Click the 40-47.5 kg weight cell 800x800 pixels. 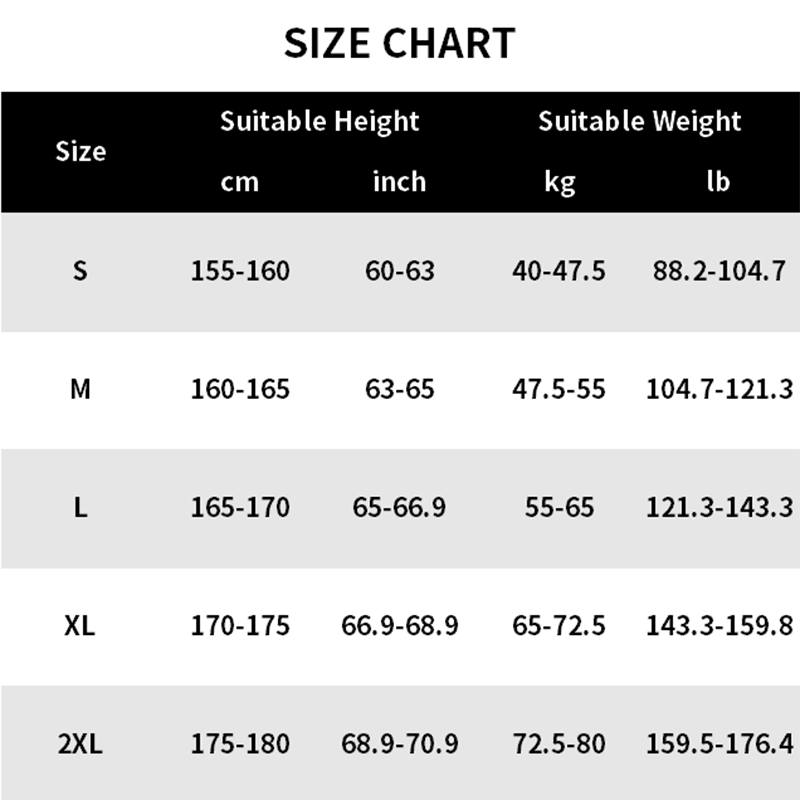[x=560, y=270]
